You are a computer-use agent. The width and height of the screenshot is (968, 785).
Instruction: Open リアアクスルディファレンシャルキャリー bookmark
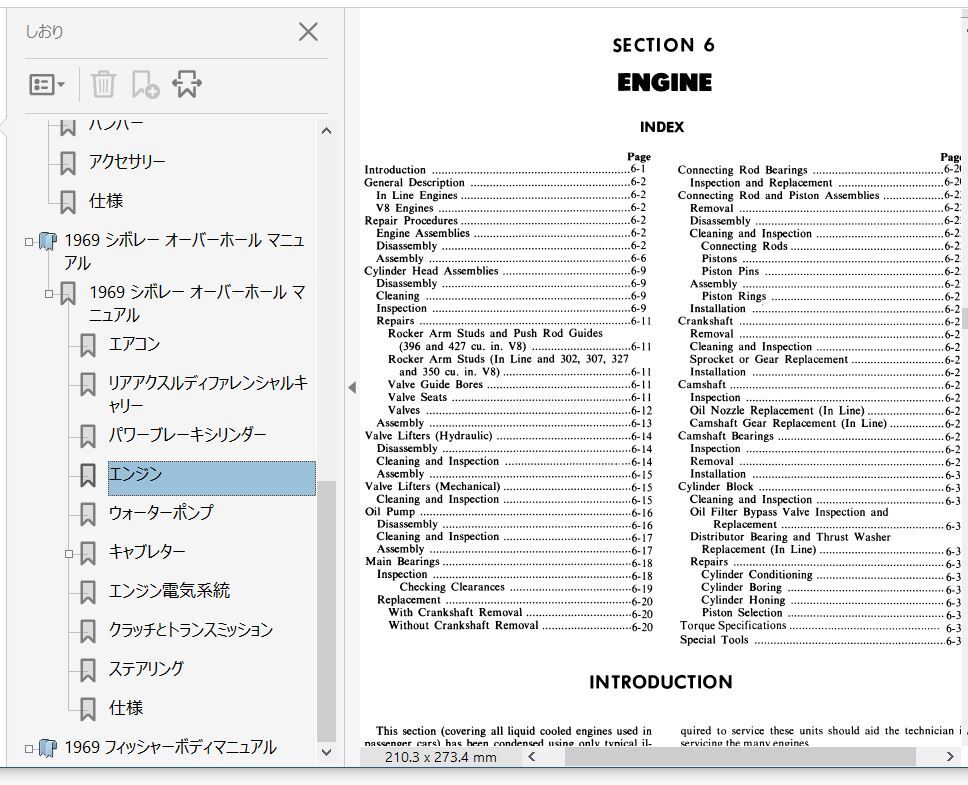click(x=208, y=394)
